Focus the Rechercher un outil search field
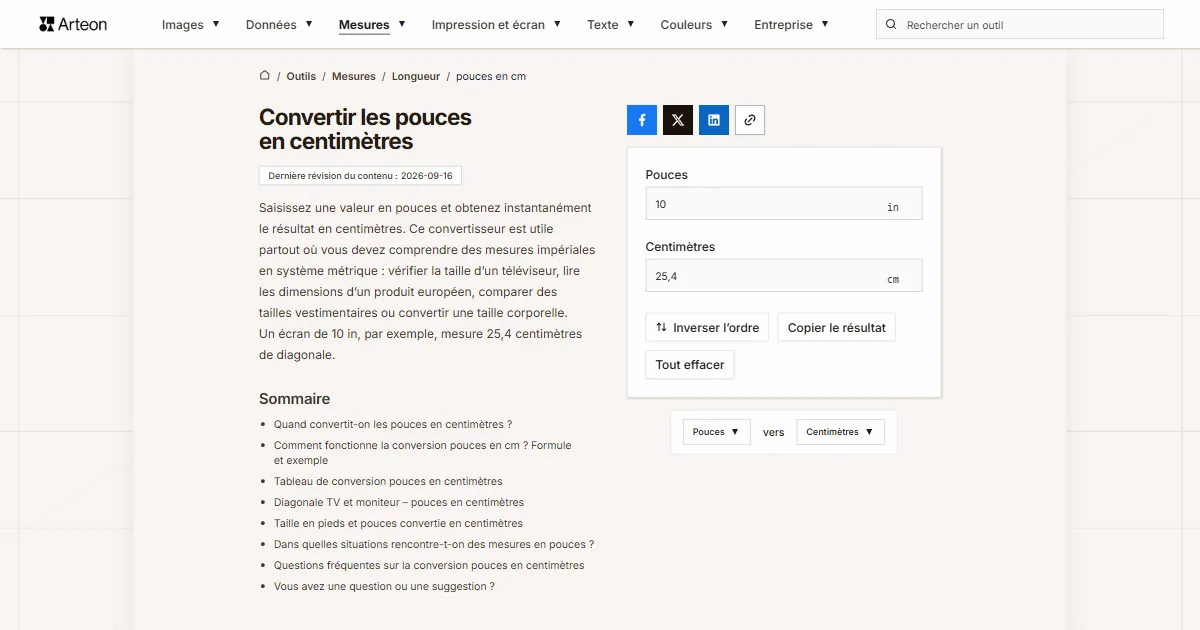This screenshot has height=630, width=1200. (x=1020, y=25)
